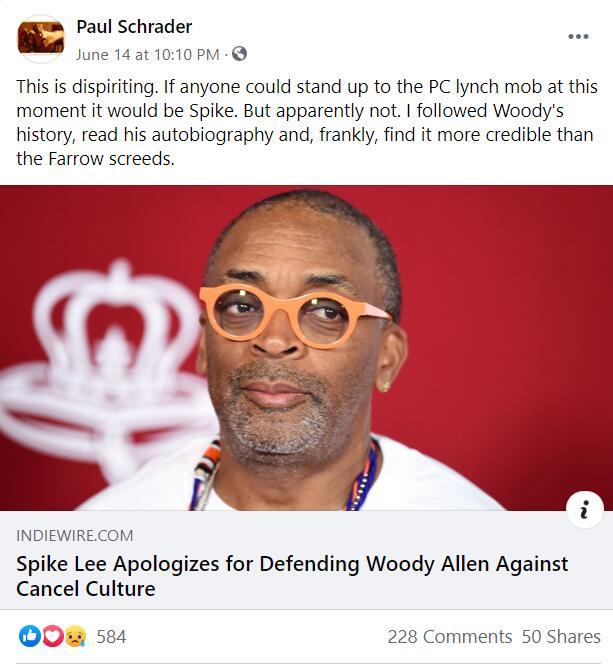This screenshot has height=665, width=613.
Task: Click the sad face reaction icon
Action: coord(76,636)
